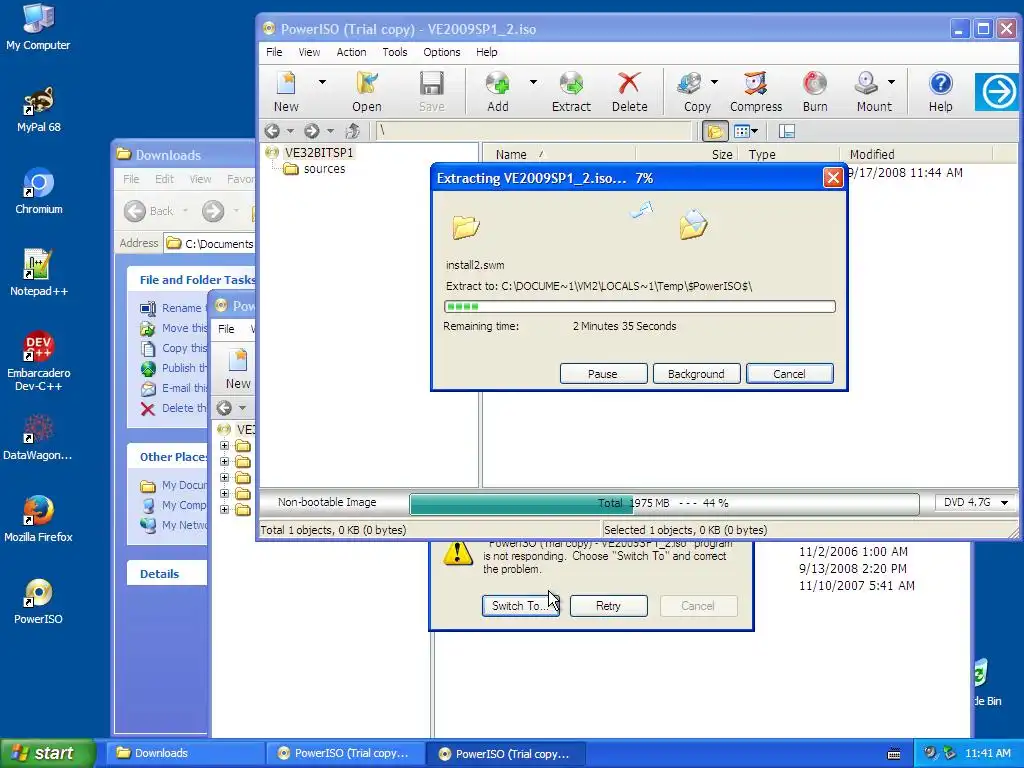
Task: Click the Non-bootable Image status label
Action: click(327, 502)
